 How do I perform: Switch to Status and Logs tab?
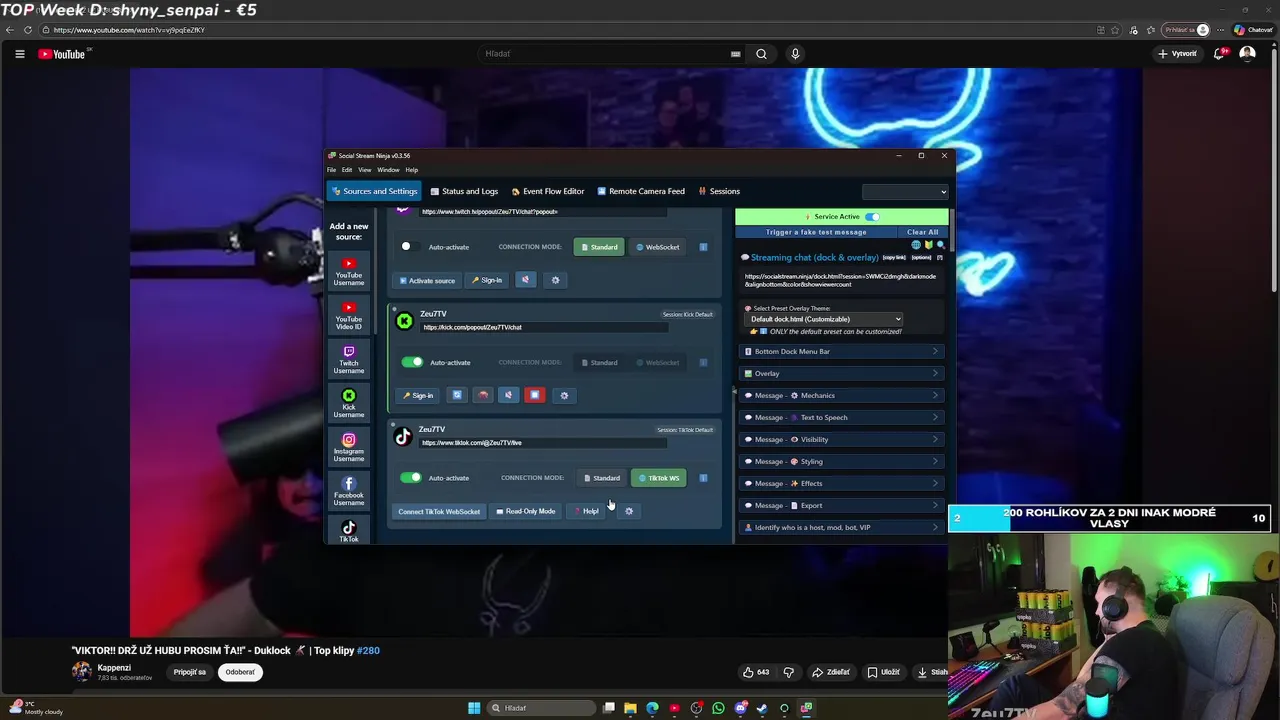point(464,191)
